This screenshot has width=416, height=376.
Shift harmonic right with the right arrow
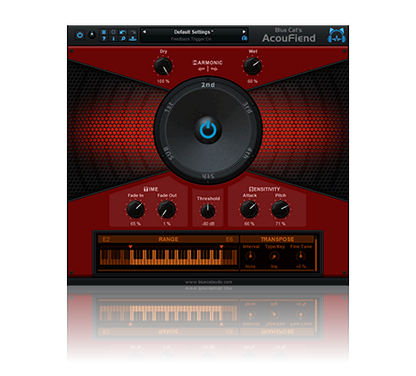[x=214, y=69]
